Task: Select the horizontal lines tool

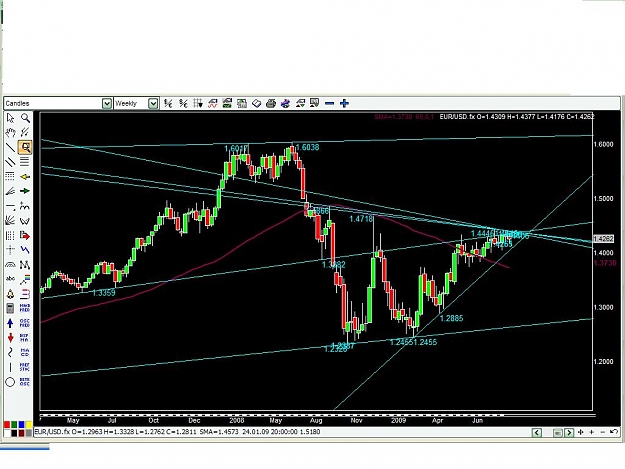Action: point(25,162)
